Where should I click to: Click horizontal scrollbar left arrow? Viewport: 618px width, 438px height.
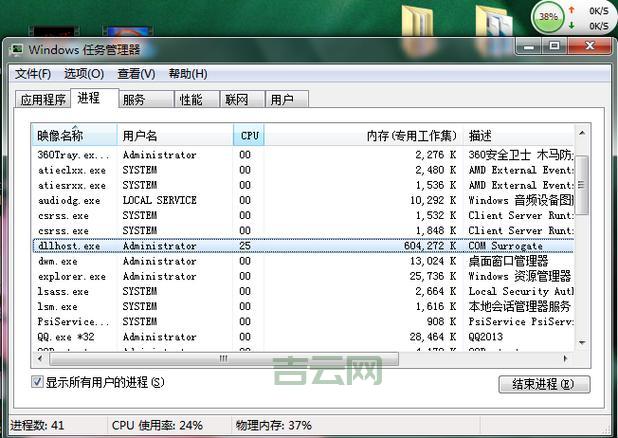pos(40,358)
